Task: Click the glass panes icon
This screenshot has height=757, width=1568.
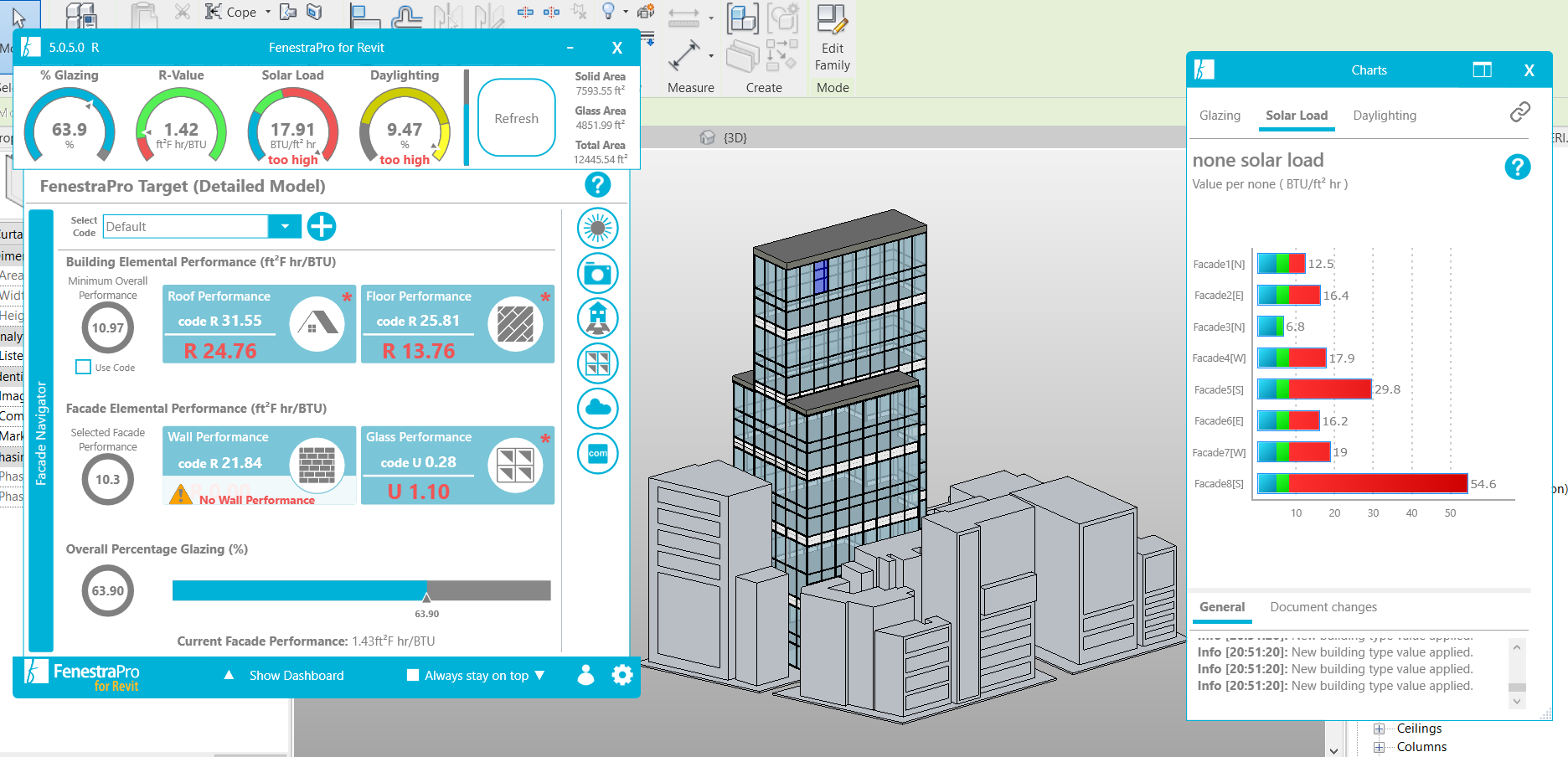Action: (515, 466)
